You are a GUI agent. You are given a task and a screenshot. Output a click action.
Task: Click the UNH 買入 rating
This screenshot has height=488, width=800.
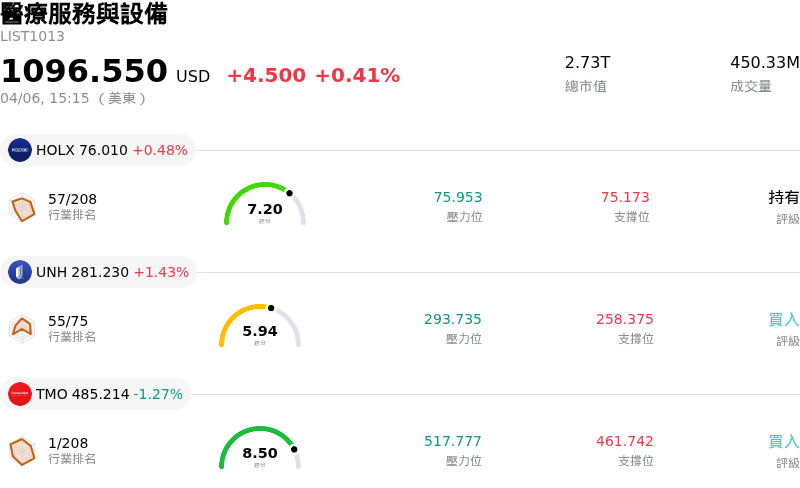pos(783,320)
